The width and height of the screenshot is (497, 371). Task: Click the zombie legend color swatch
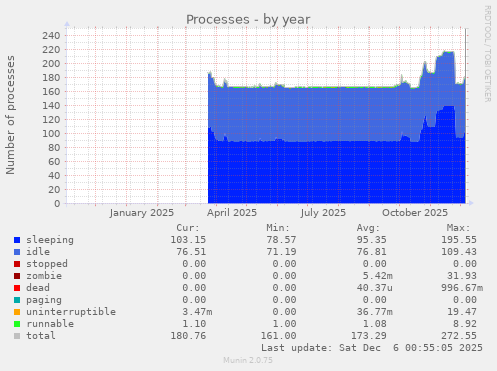(17, 276)
